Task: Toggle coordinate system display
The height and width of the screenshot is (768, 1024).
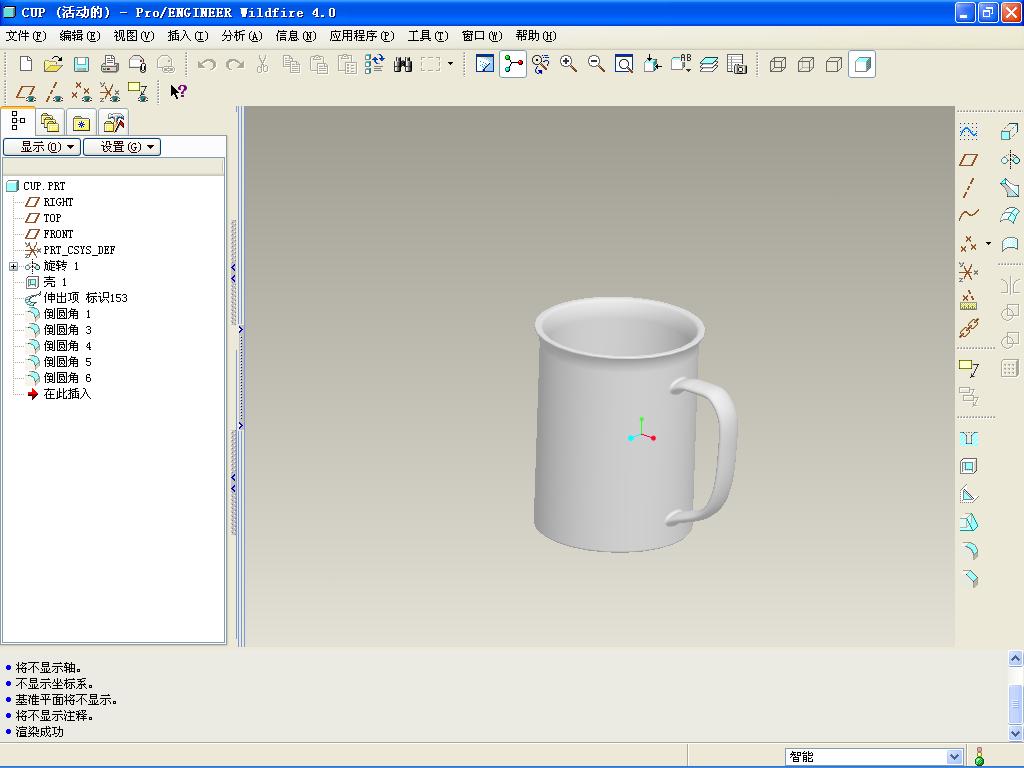Action: [110, 92]
